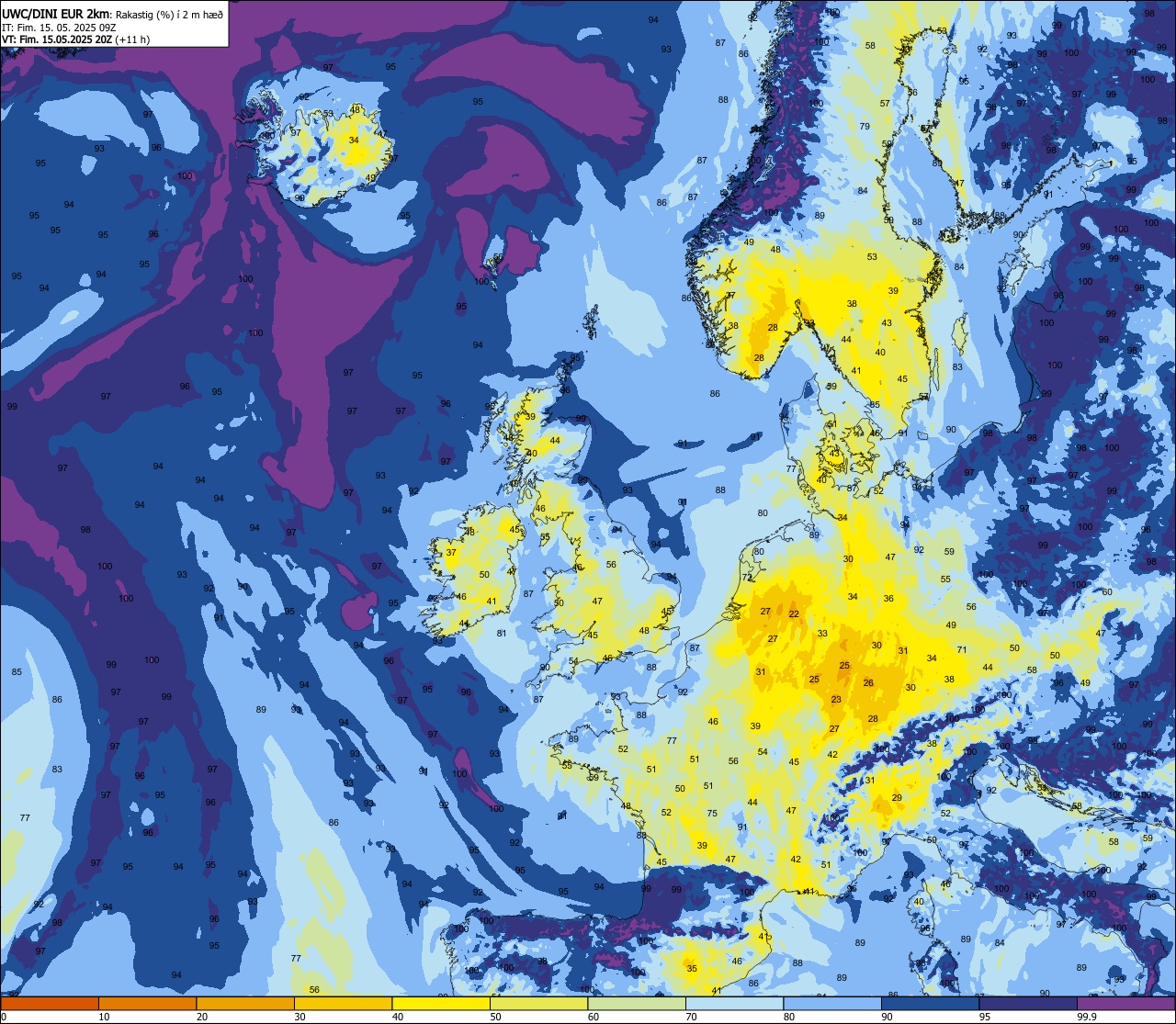1176x1024 pixels.
Task: Click the 40–50% bright yellow legend swatch
Action: point(441,1003)
